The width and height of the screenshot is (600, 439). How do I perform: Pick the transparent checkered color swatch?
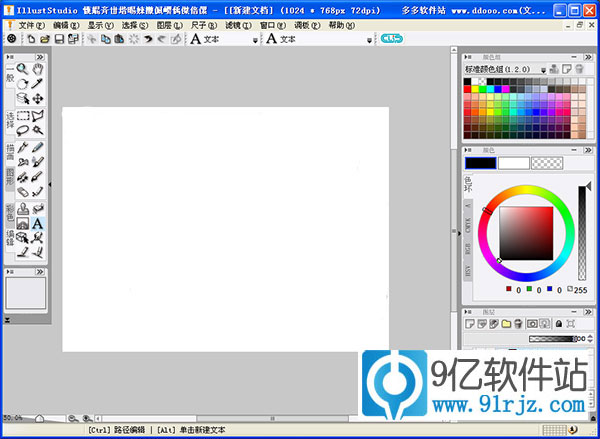pos(547,163)
